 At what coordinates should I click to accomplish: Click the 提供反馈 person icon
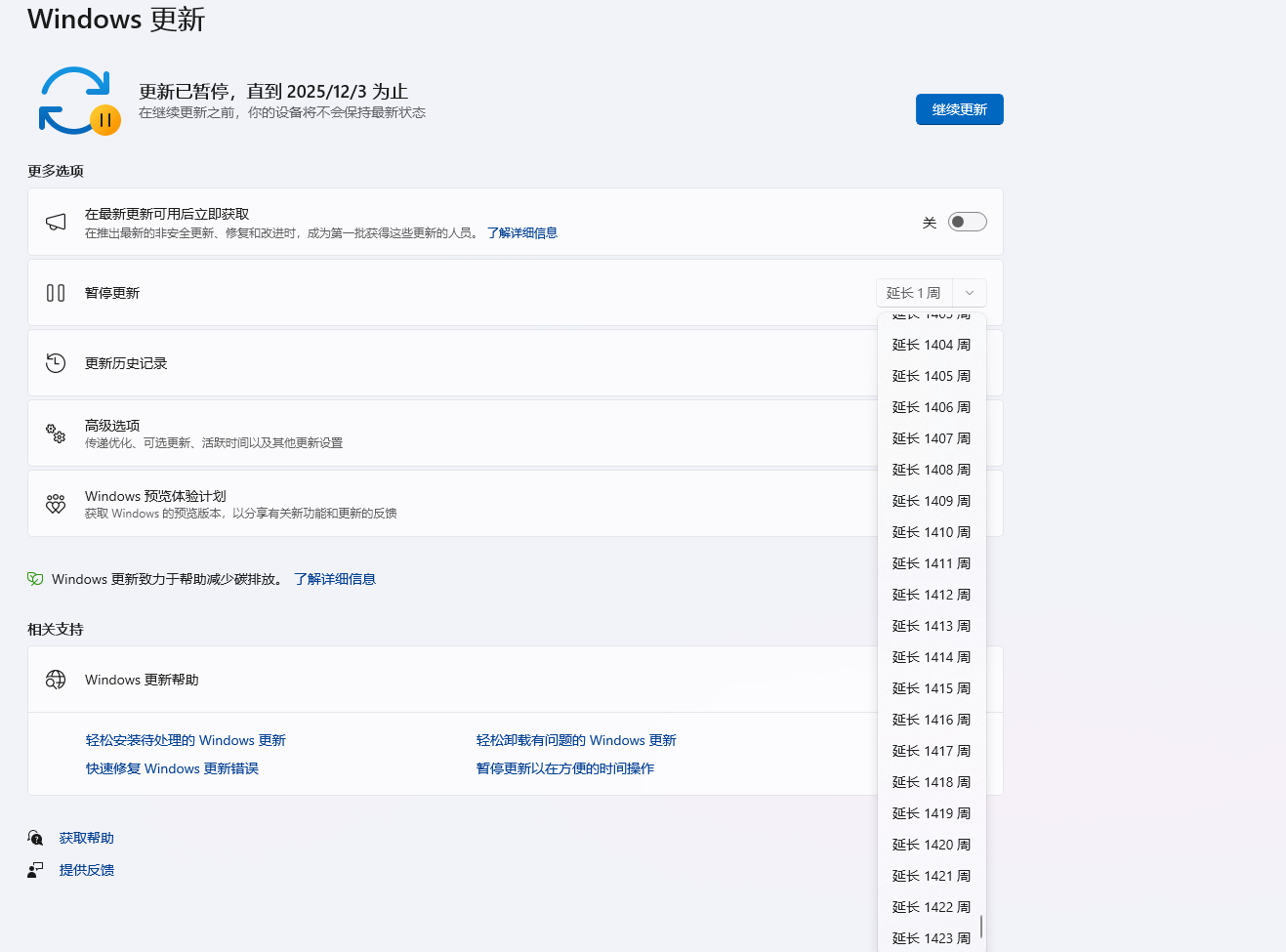coord(35,870)
